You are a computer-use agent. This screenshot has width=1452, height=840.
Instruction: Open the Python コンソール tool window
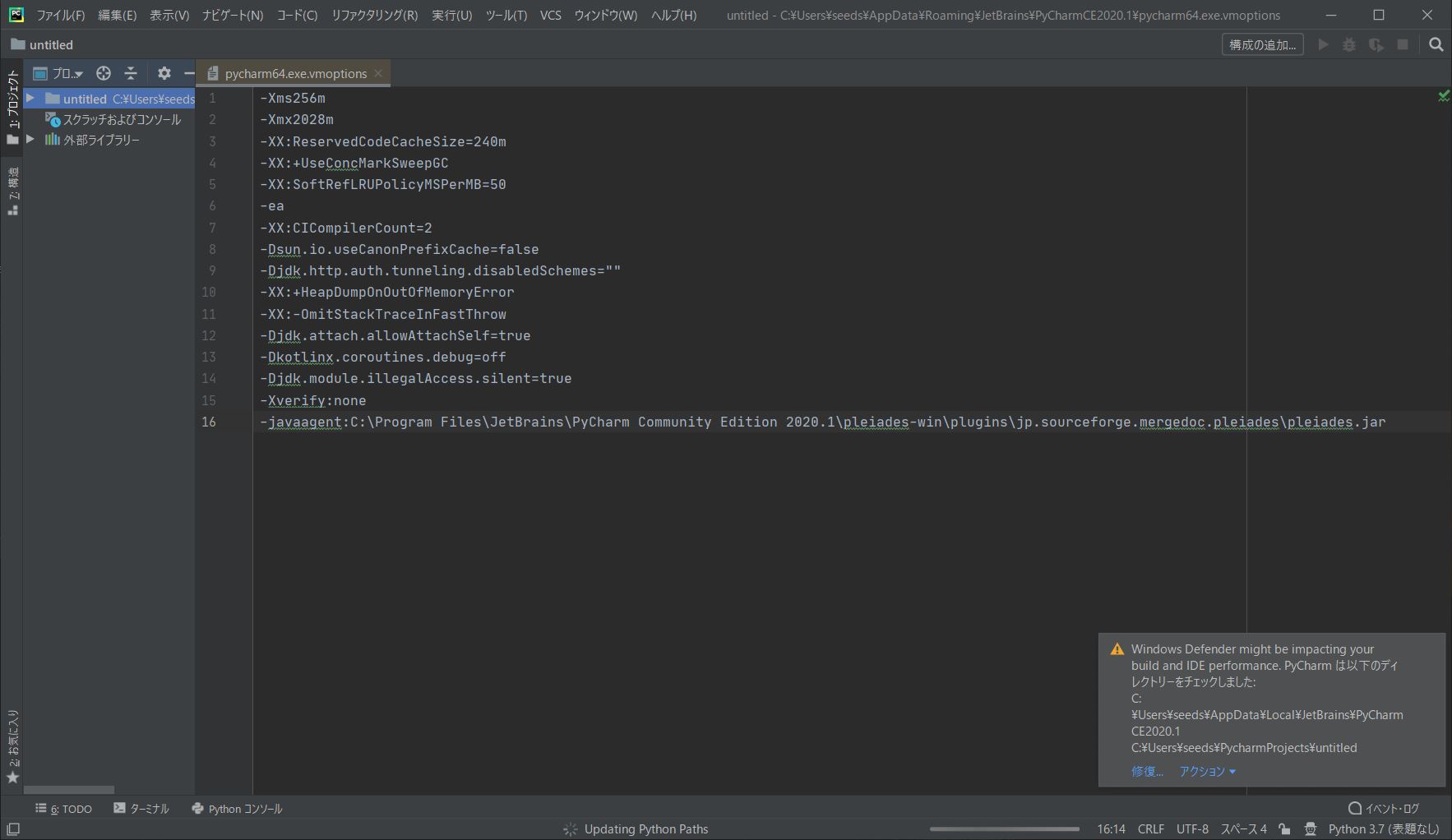coord(237,809)
